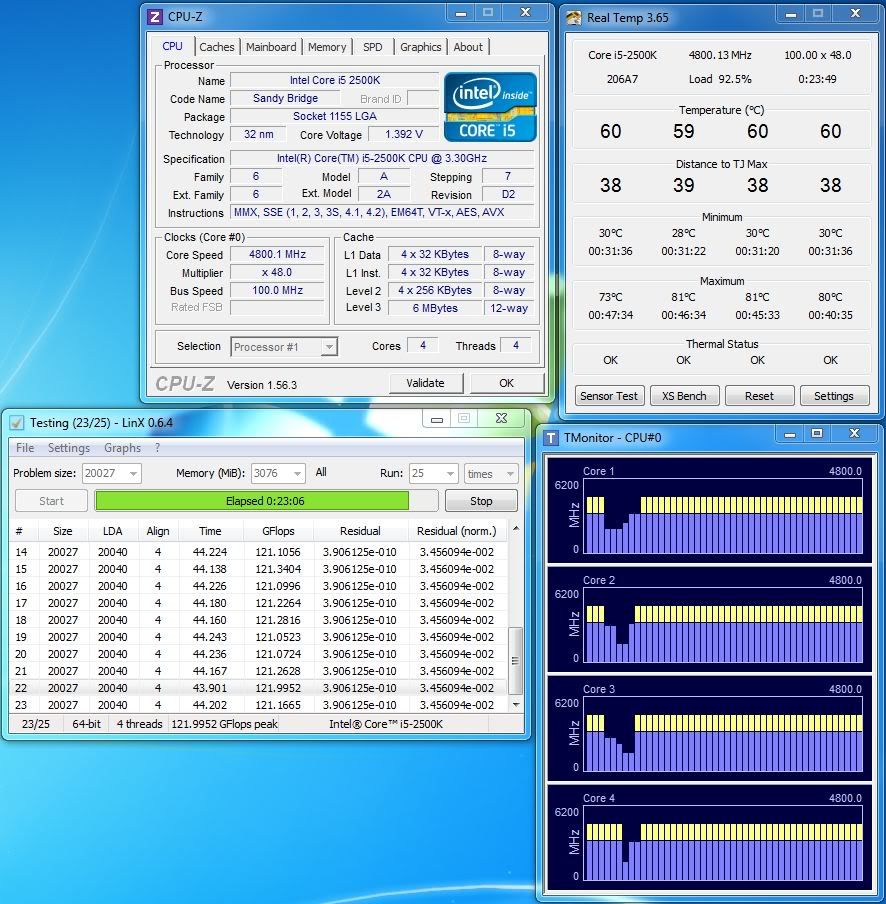Click OK in the CPU-Z window
Image resolution: width=886 pixels, height=904 pixels.
507,383
